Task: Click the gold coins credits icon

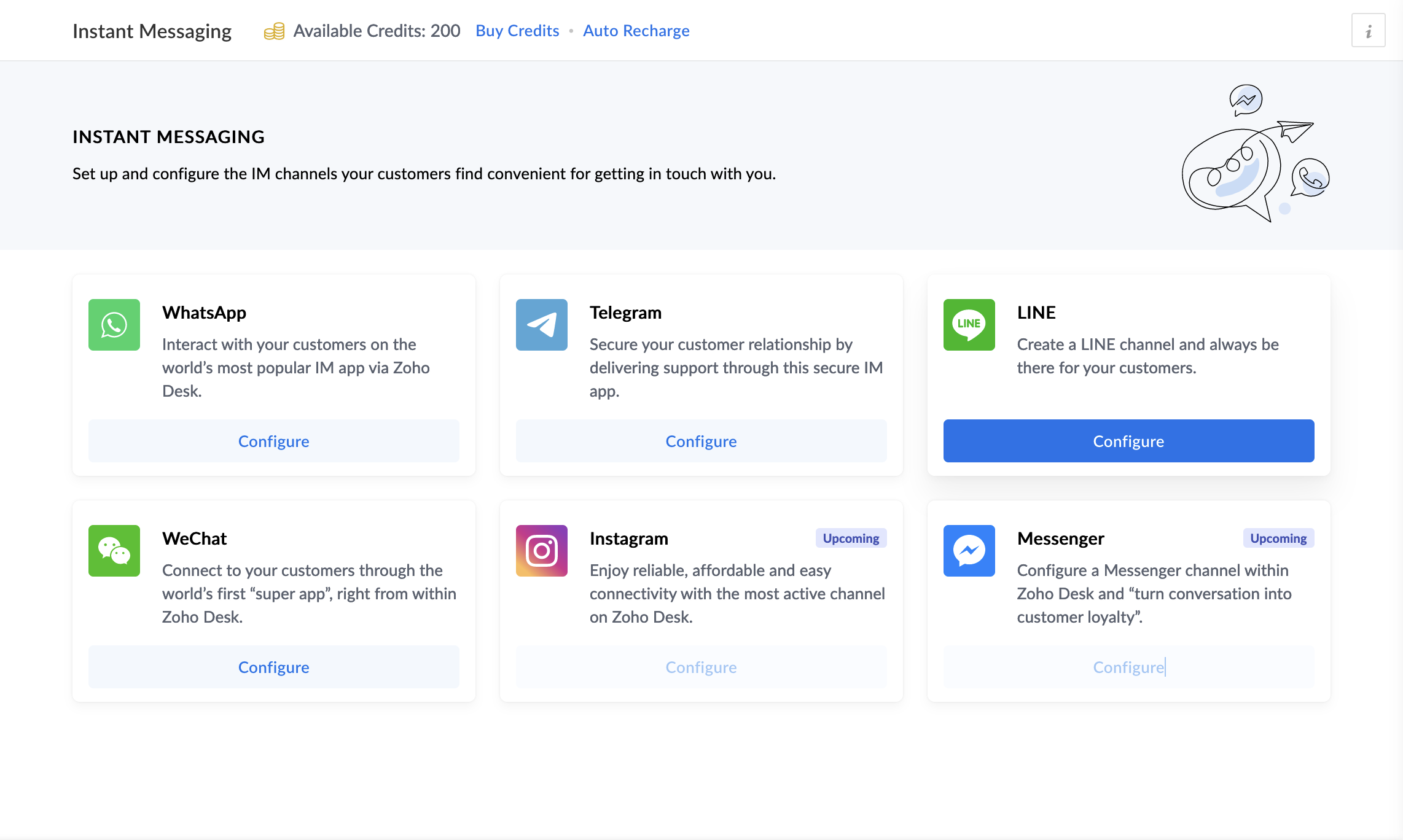Action: [x=274, y=31]
